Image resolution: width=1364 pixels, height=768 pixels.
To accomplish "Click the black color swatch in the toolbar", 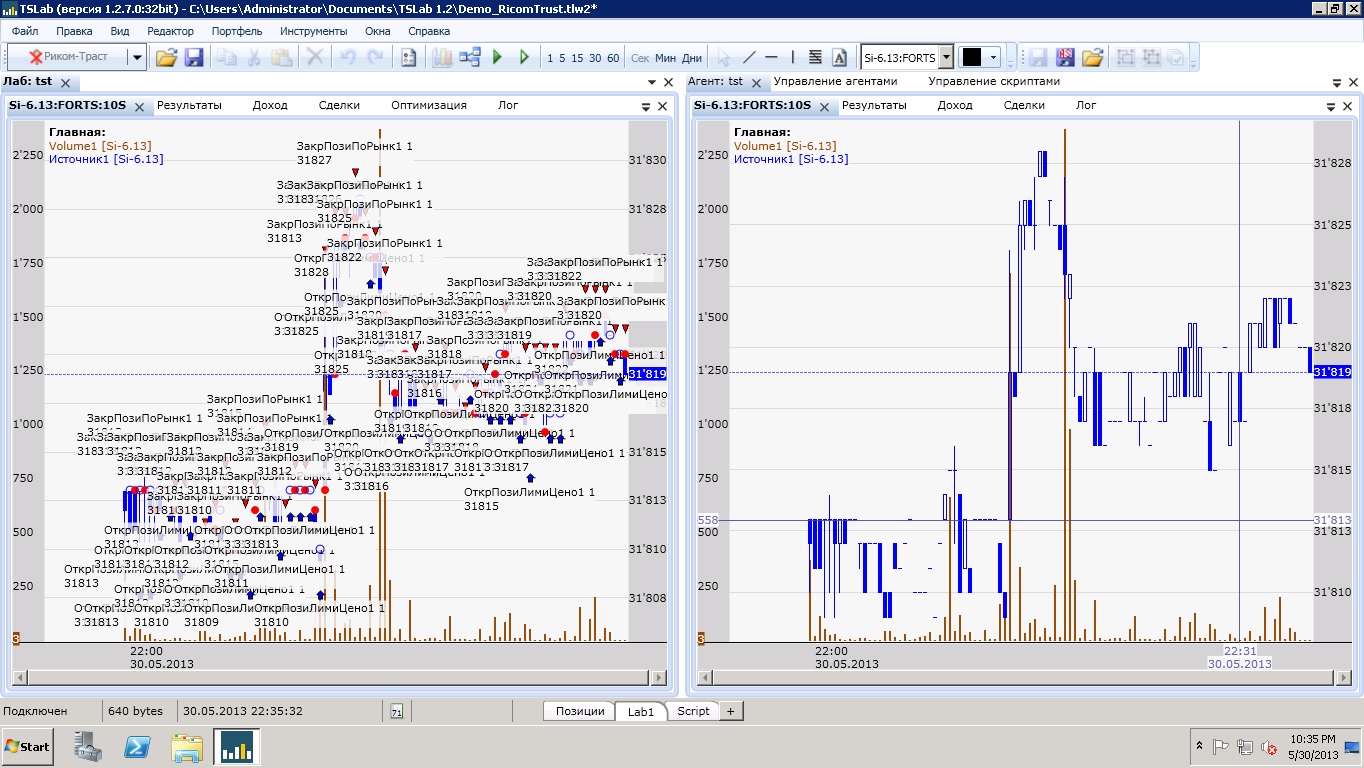I will 972,58.
